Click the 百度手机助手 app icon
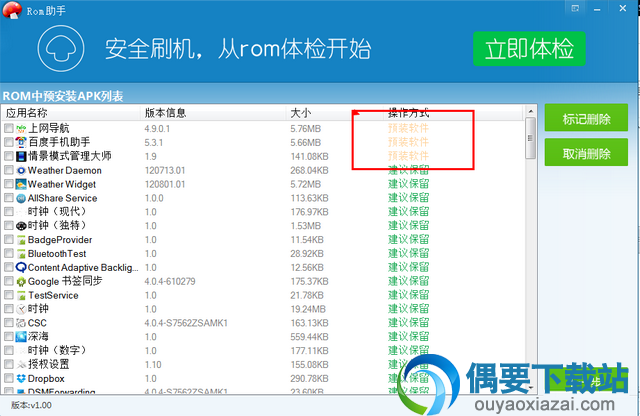This screenshot has width=640, height=416. (21, 142)
